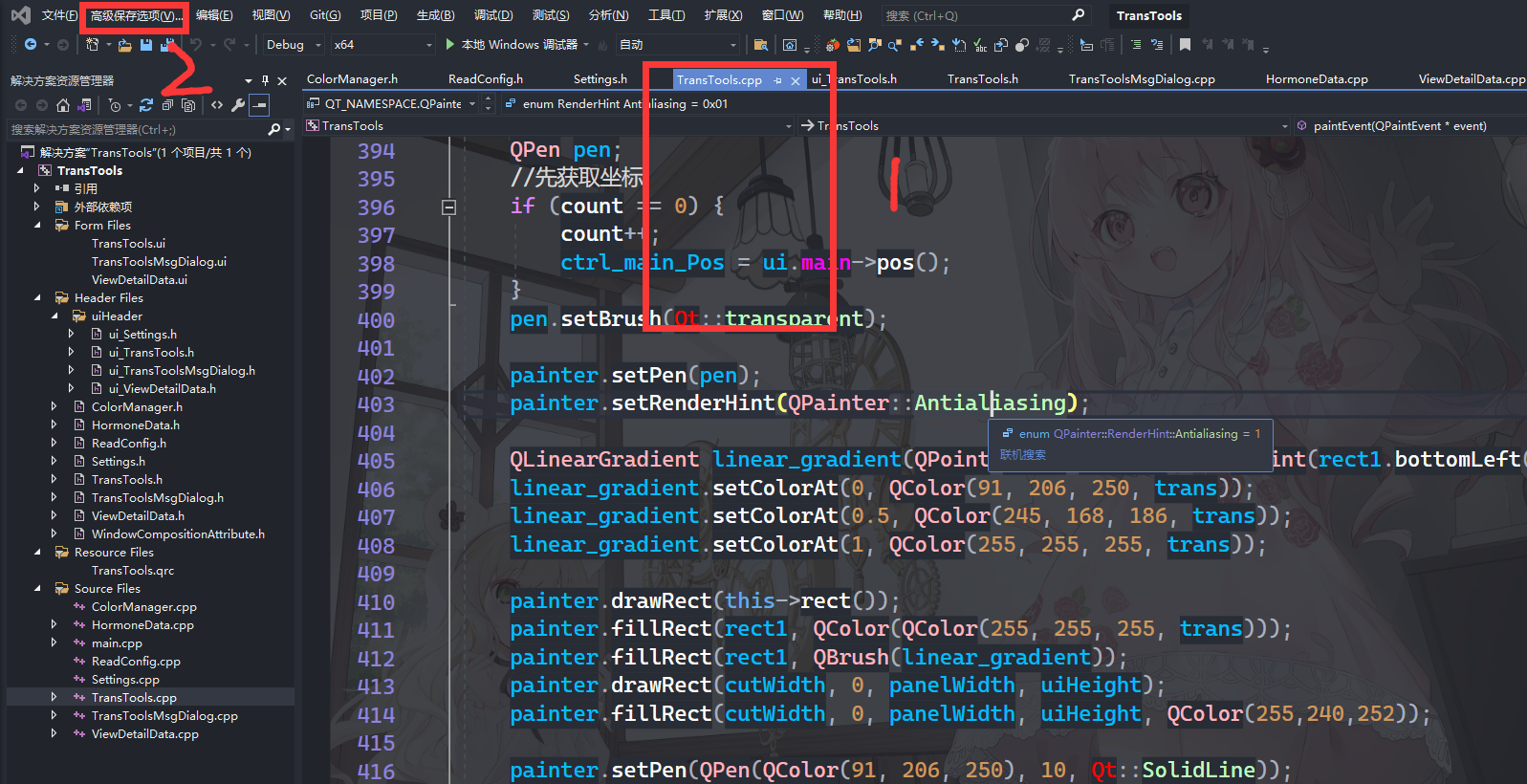Select ViewDetailData.cpp in Source Files
Viewport: 1527px width, 784px height.
point(145,734)
